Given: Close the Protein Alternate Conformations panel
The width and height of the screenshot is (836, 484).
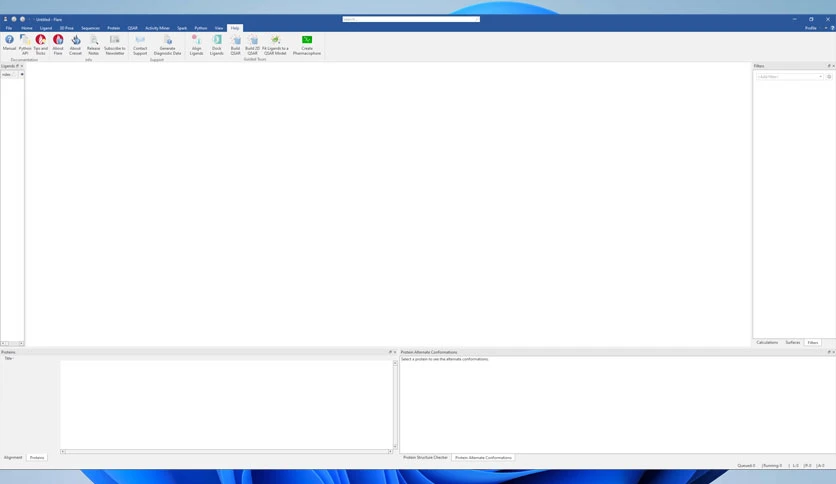Looking at the screenshot, I should coord(833,352).
